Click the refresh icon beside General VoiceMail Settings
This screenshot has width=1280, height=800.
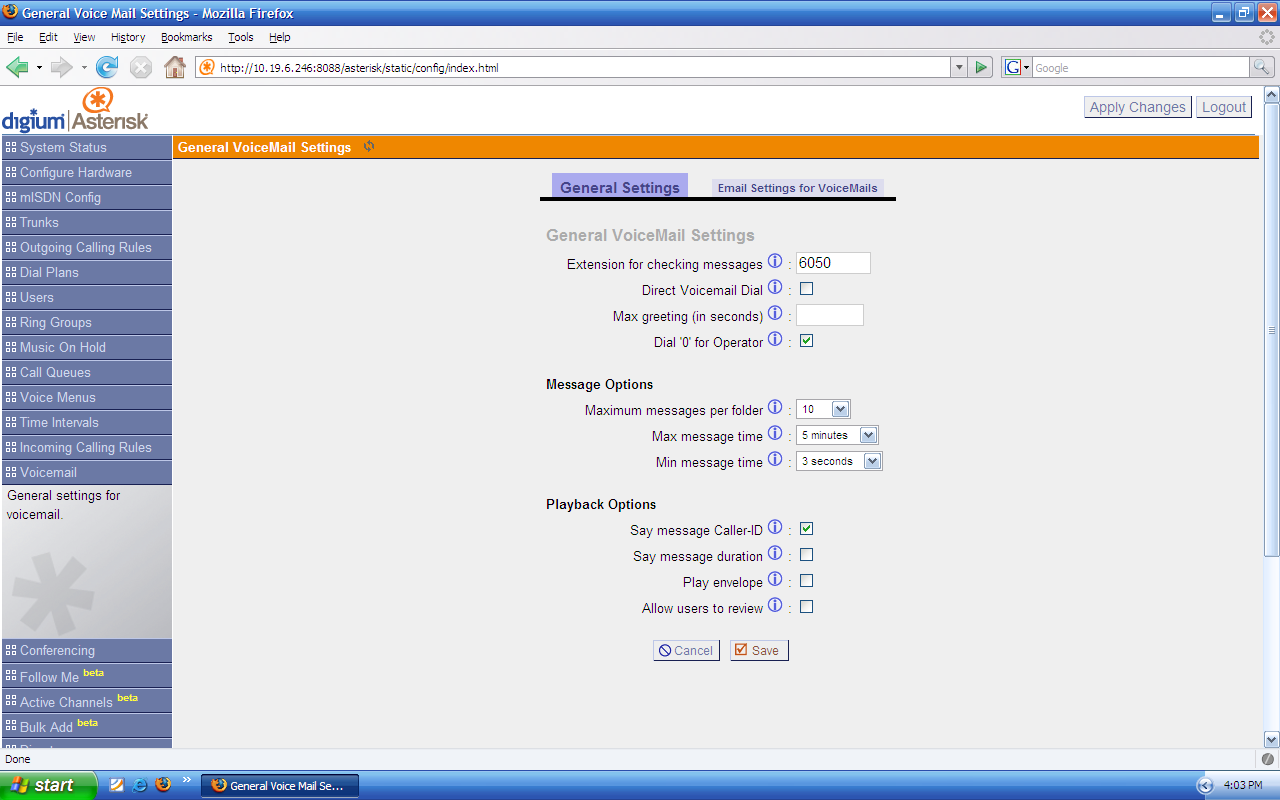pos(369,147)
